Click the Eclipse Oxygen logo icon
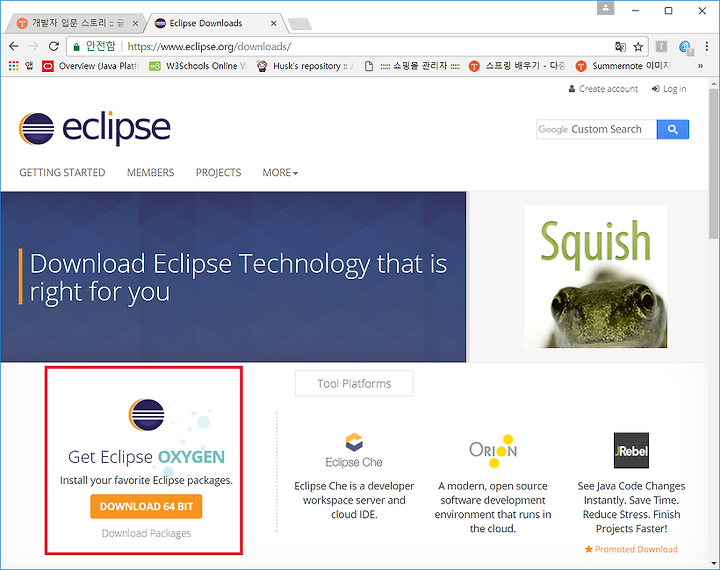This screenshot has height=570, width=720. pos(146,415)
